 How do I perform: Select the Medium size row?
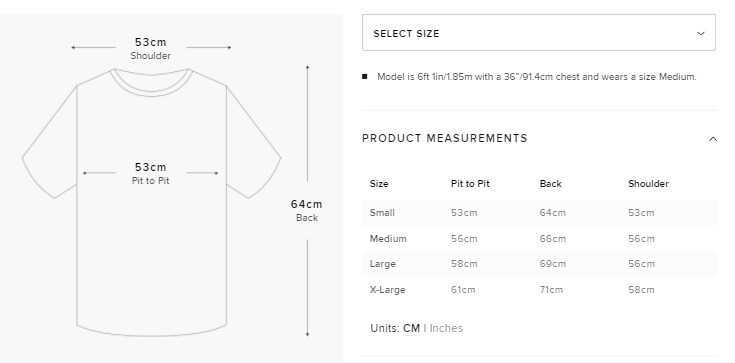point(540,238)
